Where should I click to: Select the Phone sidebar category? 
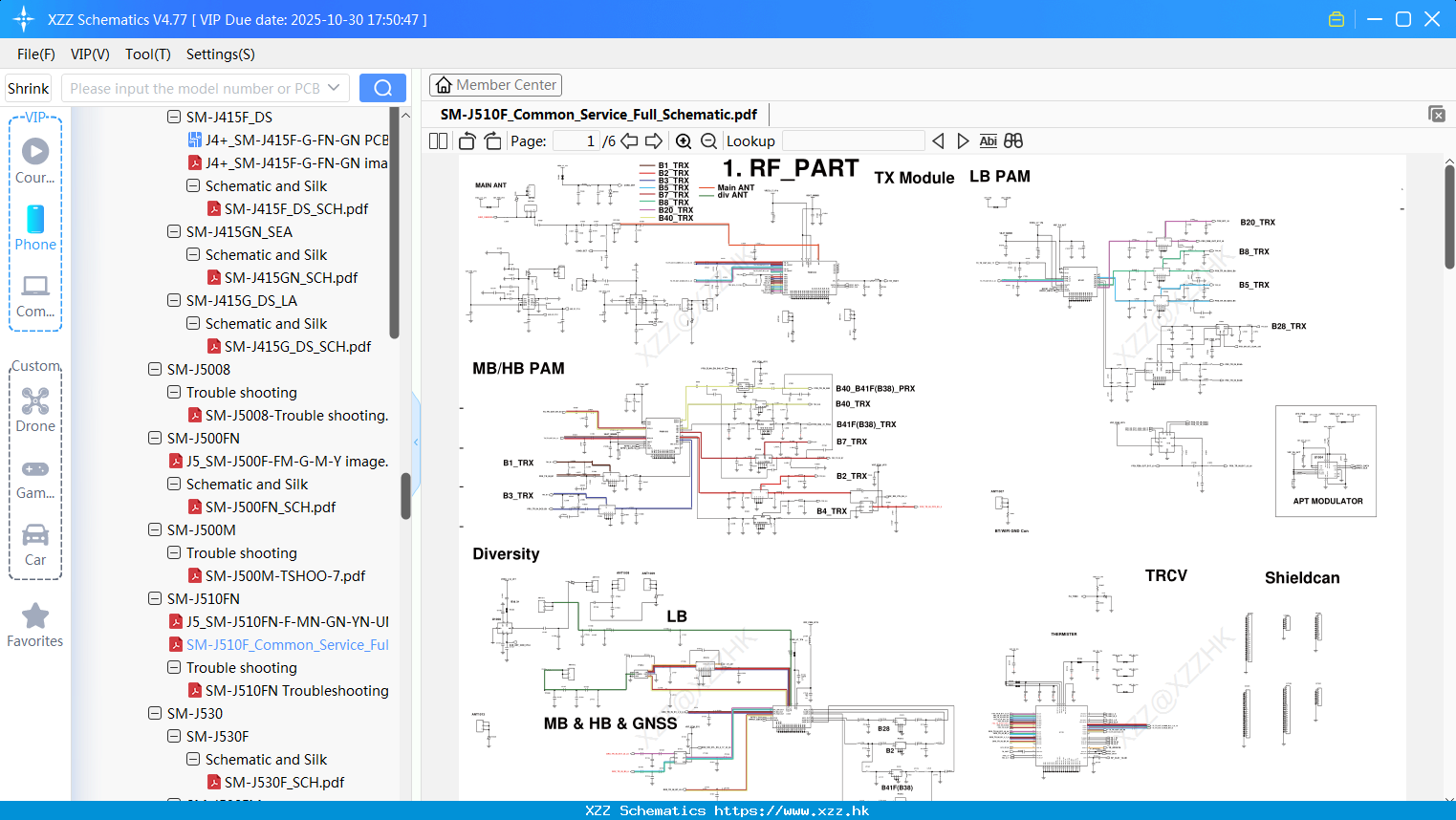coord(35,227)
